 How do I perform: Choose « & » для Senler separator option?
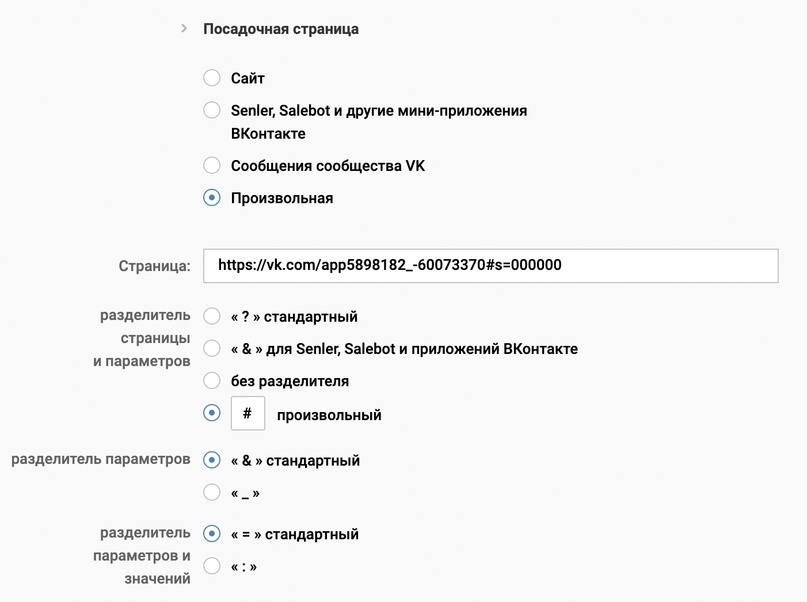pos(211,348)
